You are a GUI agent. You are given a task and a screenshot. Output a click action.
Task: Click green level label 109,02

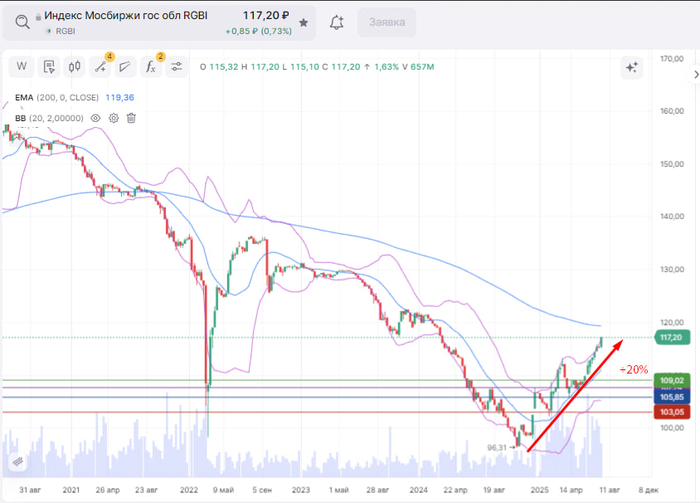672,381
